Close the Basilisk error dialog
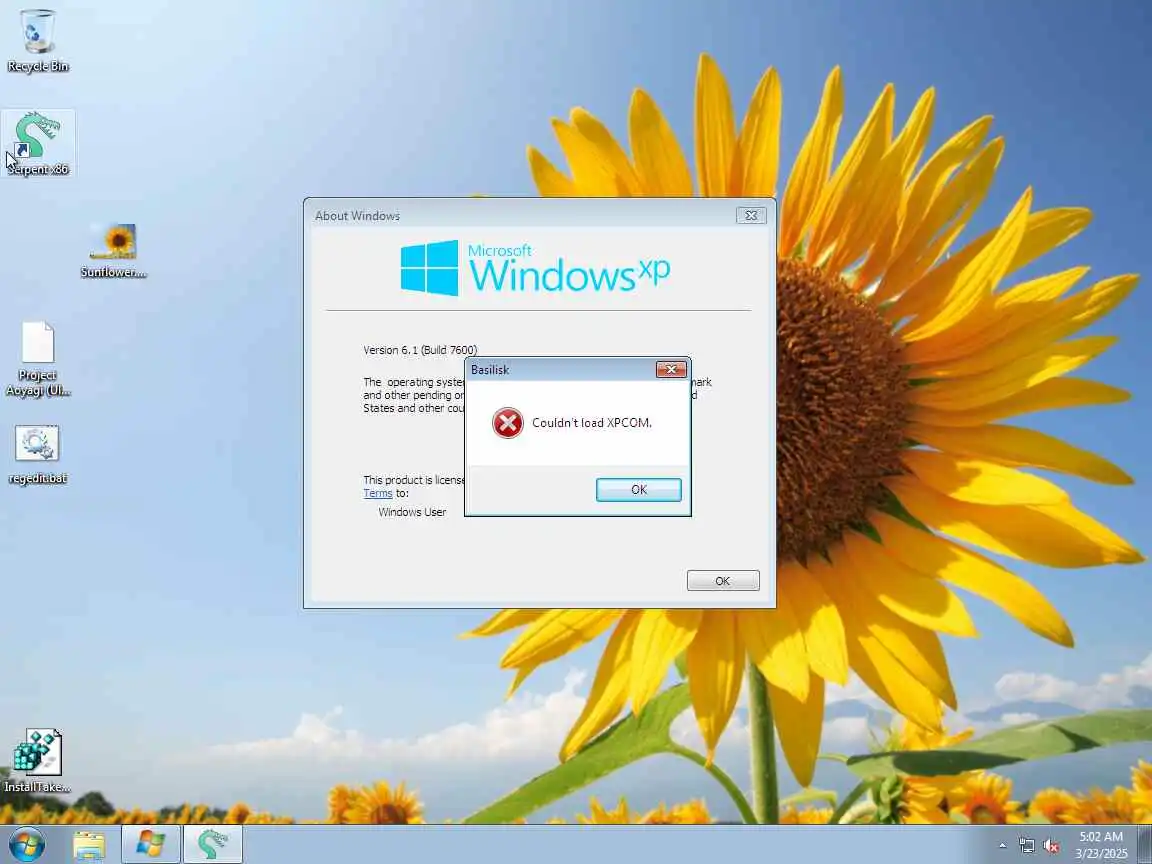The width and height of the screenshot is (1152, 864). click(671, 369)
